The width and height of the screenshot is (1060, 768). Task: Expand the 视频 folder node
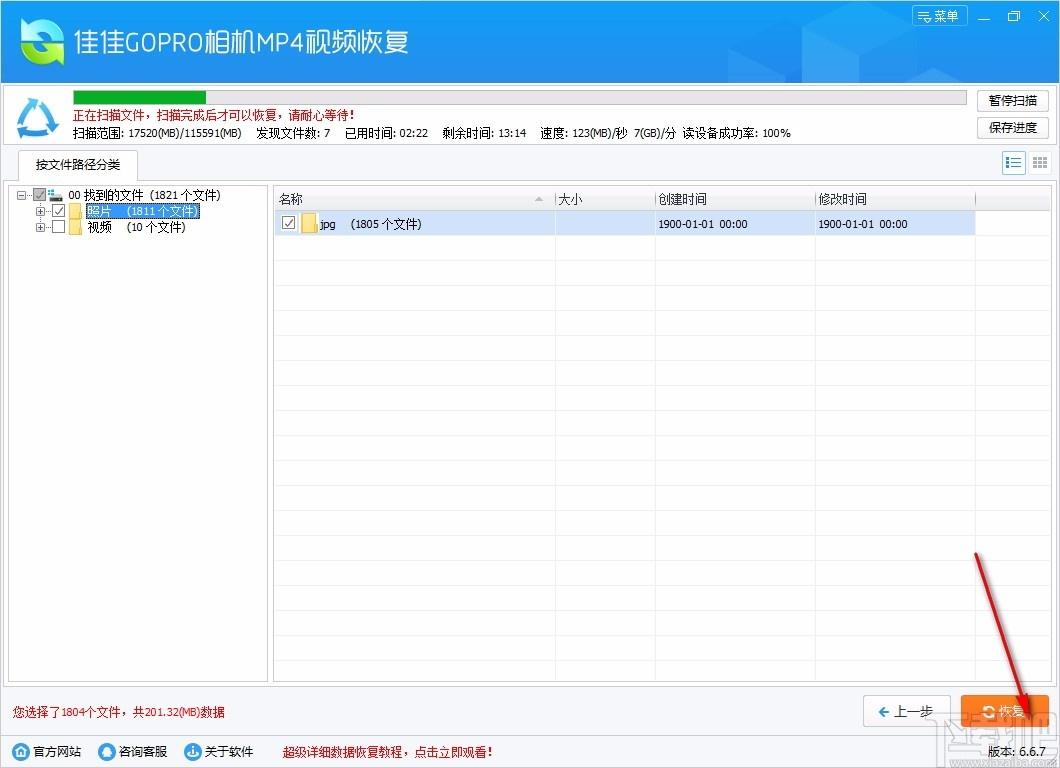[x=41, y=227]
